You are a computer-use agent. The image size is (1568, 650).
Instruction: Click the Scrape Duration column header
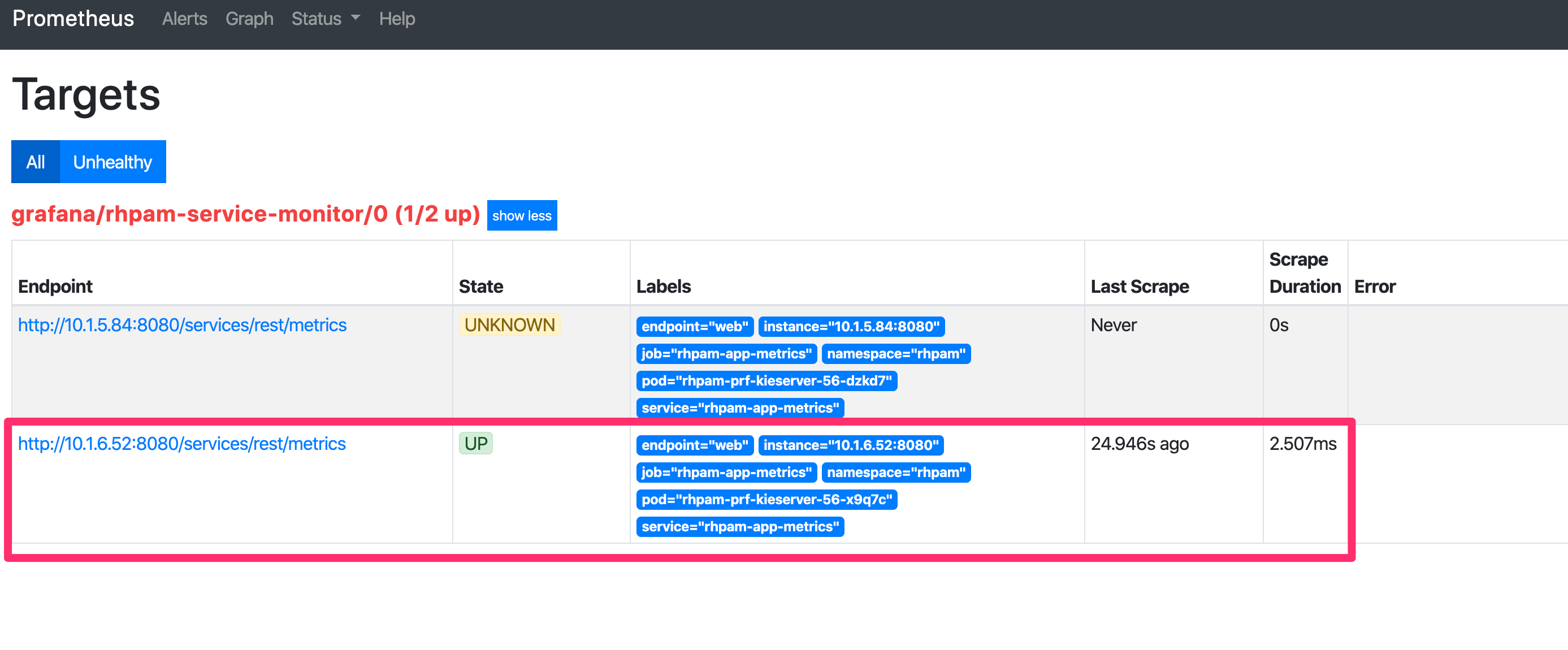(1305, 273)
